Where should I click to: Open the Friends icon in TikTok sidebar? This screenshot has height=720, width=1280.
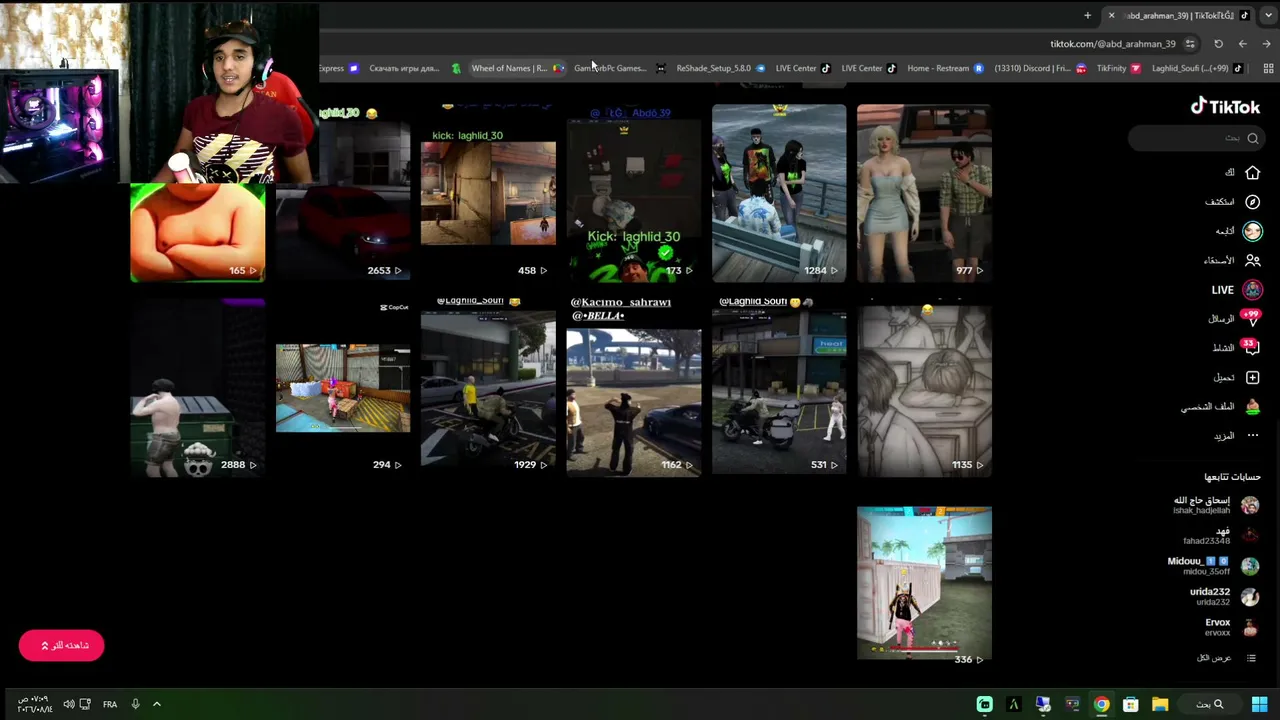(x=1252, y=260)
